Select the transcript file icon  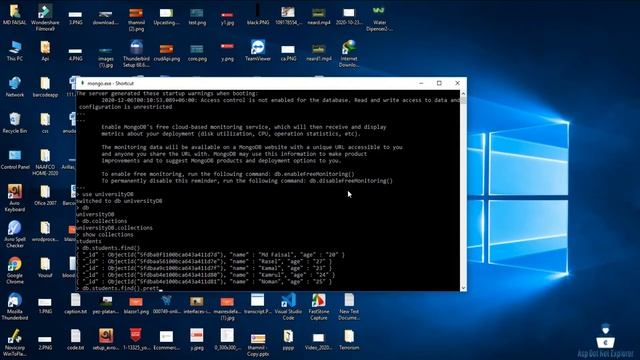tap(258, 303)
